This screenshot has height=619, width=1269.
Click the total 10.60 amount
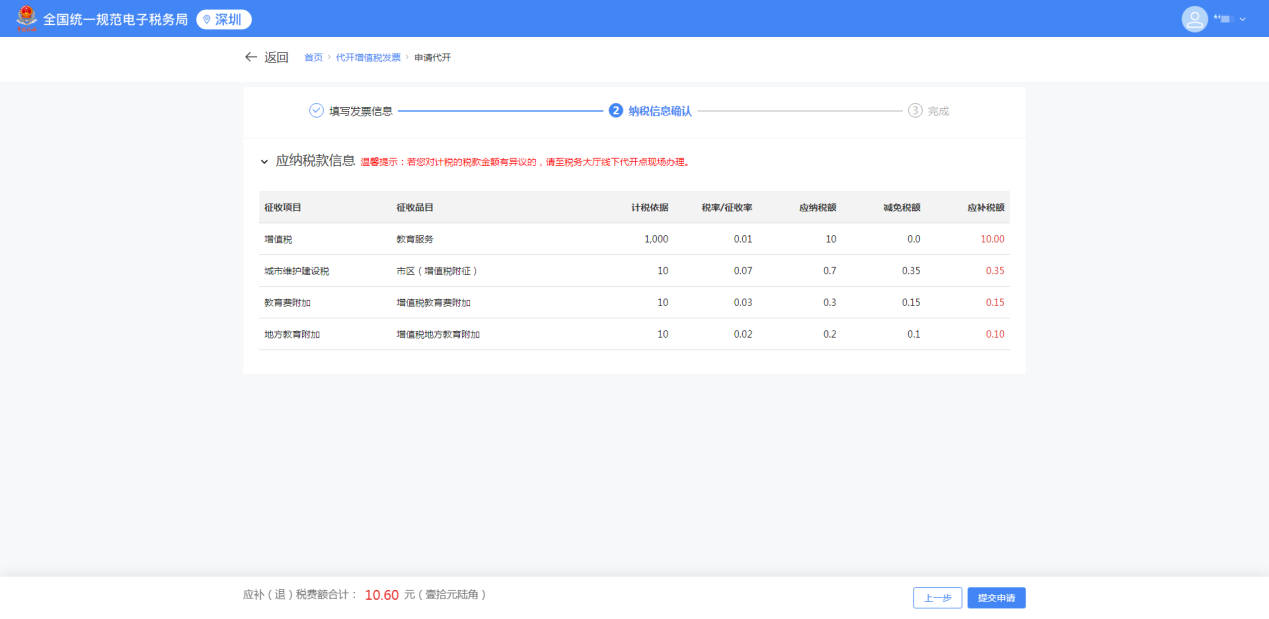click(x=382, y=595)
